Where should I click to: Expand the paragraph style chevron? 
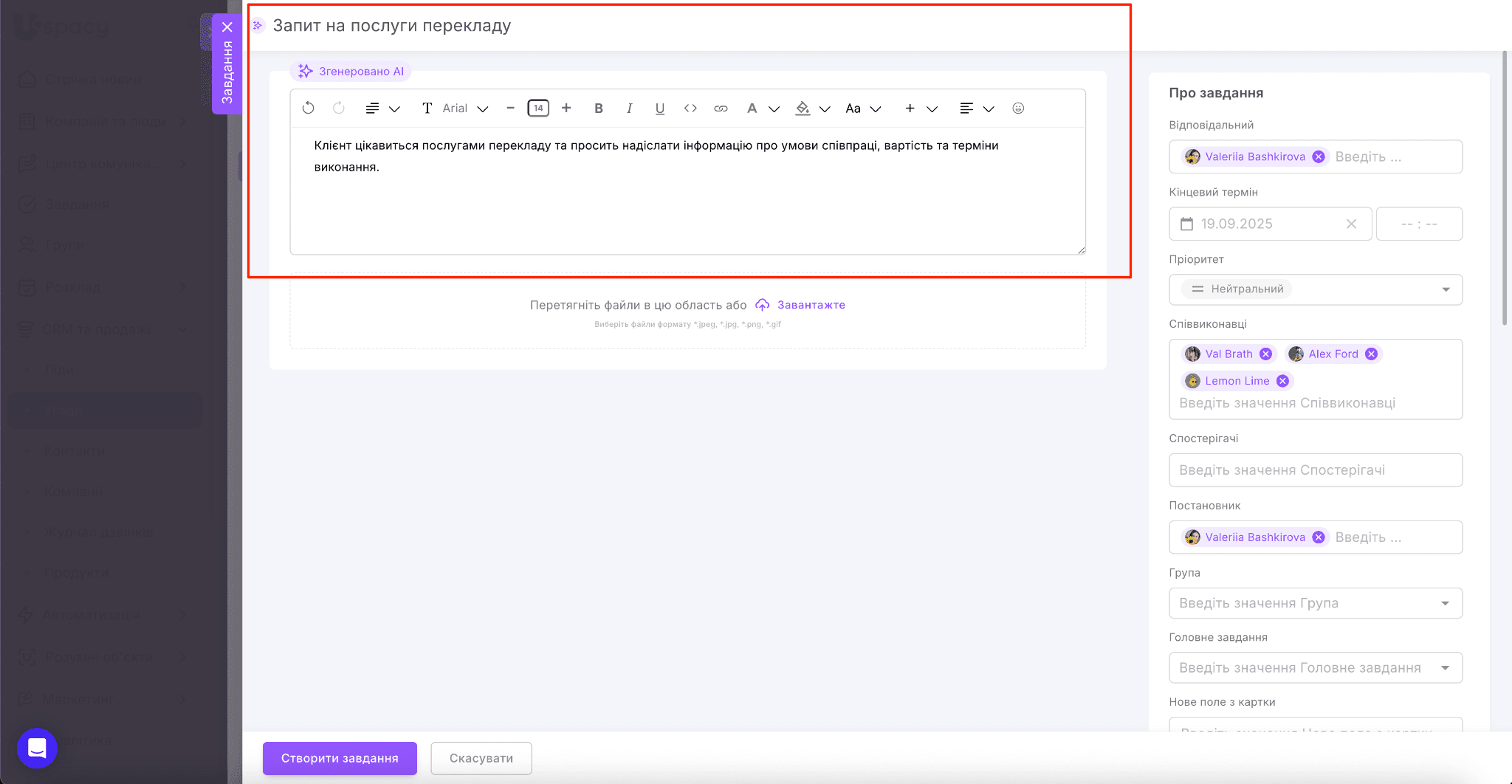click(395, 109)
